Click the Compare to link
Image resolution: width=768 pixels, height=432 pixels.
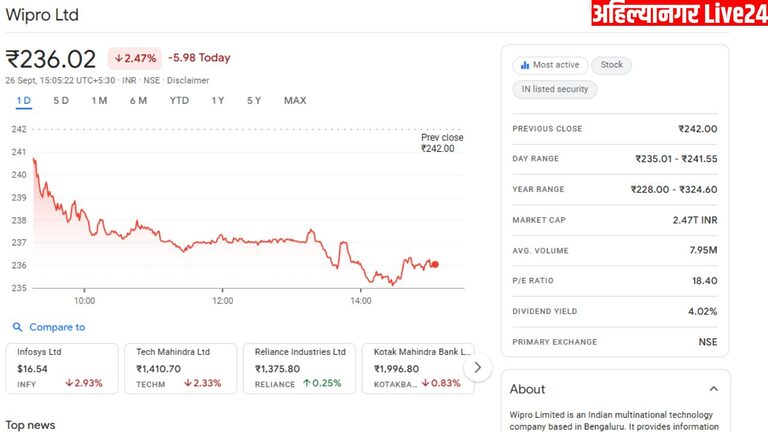[x=57, y=327]
